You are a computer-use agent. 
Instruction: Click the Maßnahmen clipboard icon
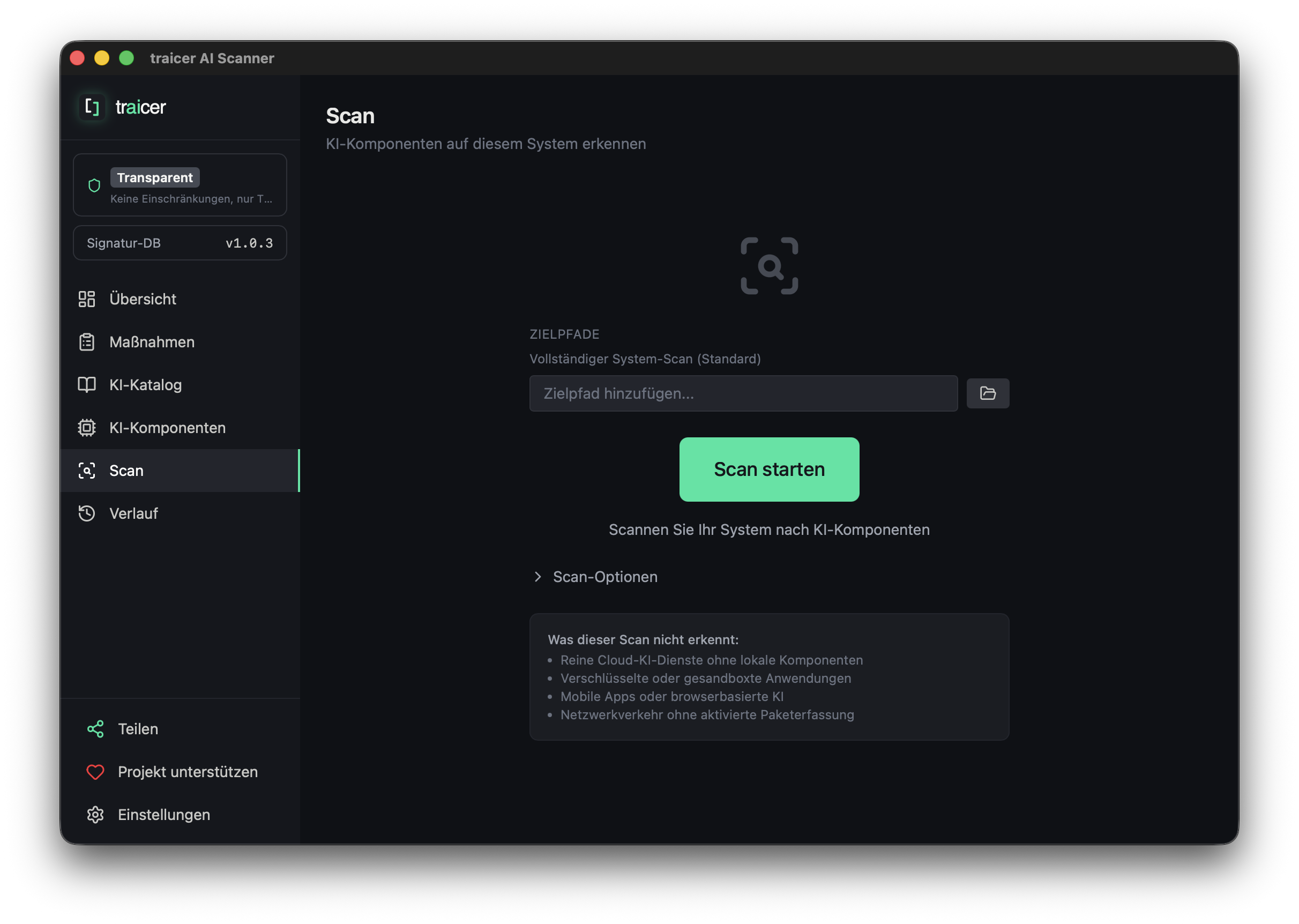(86, 342)
